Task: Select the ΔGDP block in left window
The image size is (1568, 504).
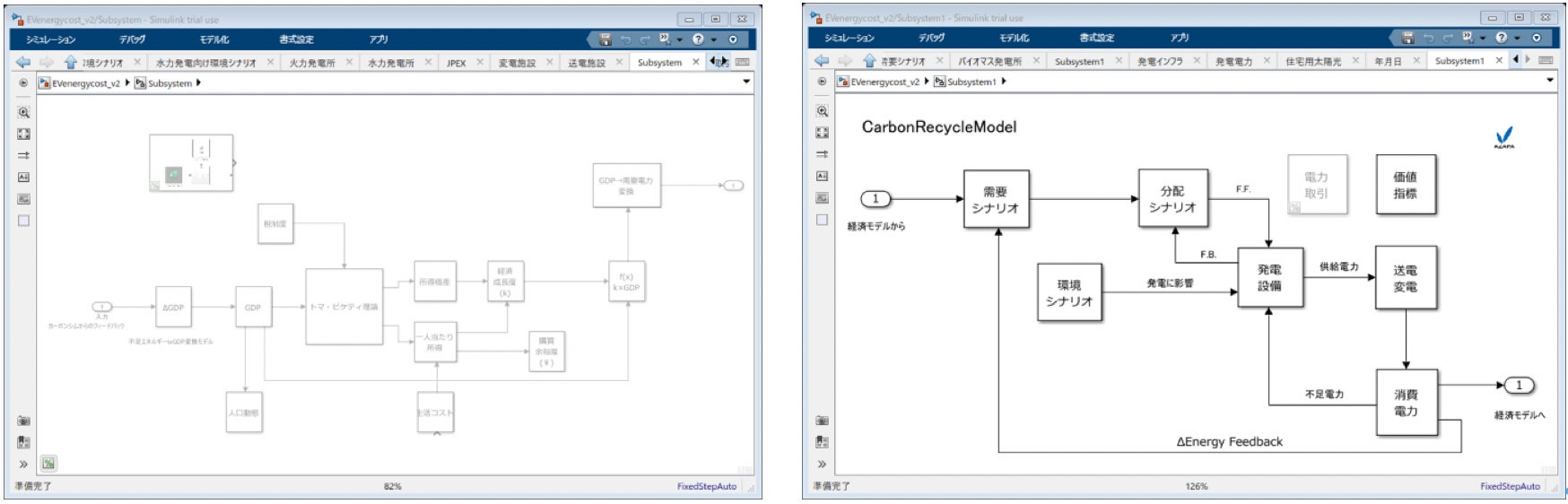Action: [173, 308]
